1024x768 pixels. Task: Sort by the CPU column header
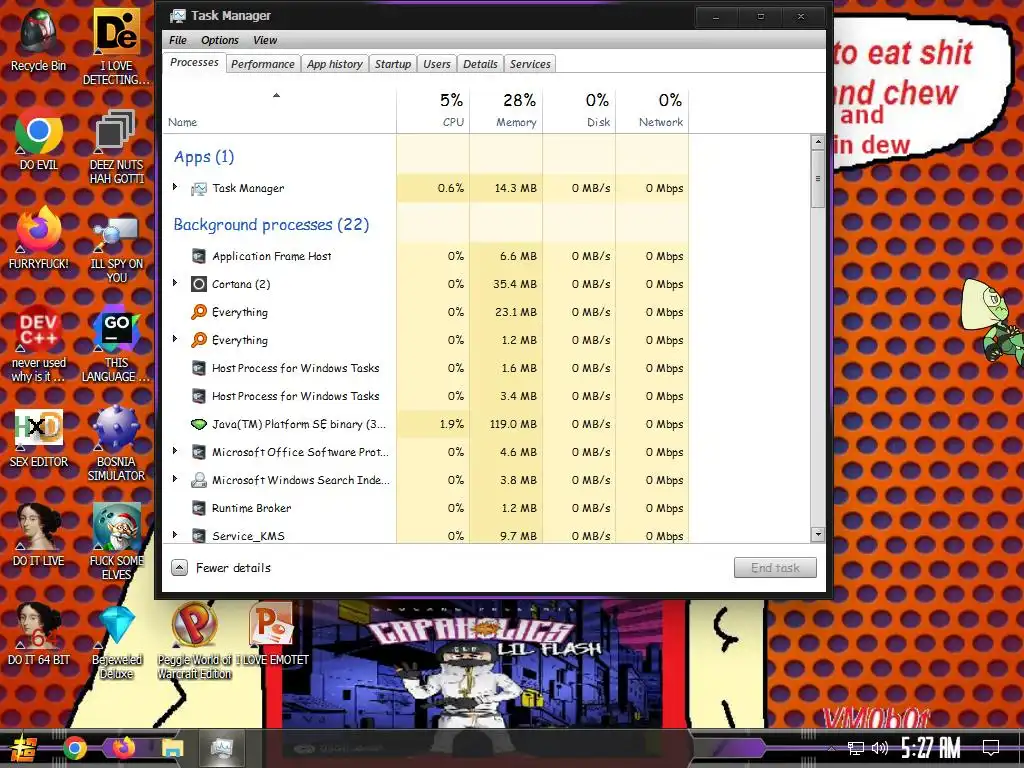point(433,110)
